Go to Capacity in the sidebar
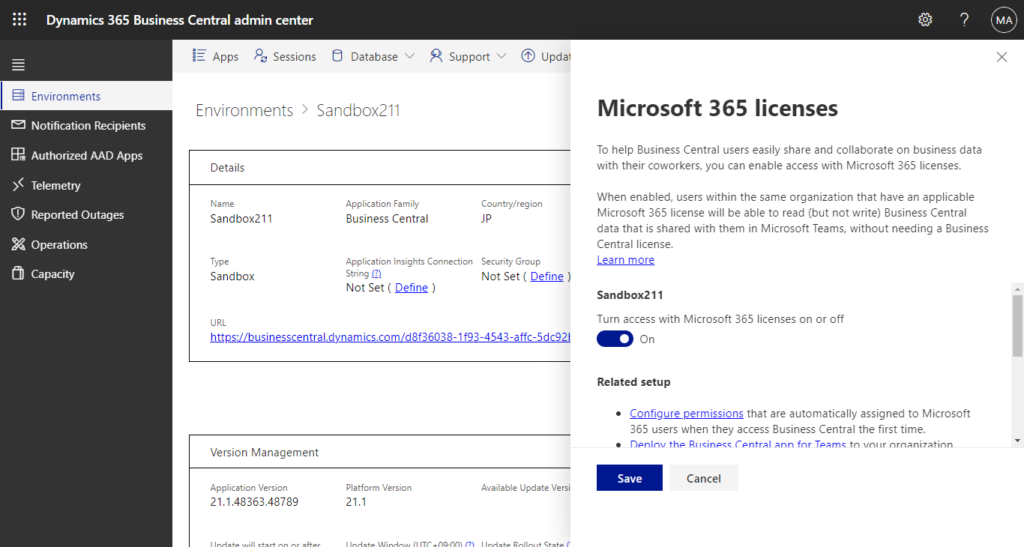Screen dimensions: 1024x547 [52, 274]
